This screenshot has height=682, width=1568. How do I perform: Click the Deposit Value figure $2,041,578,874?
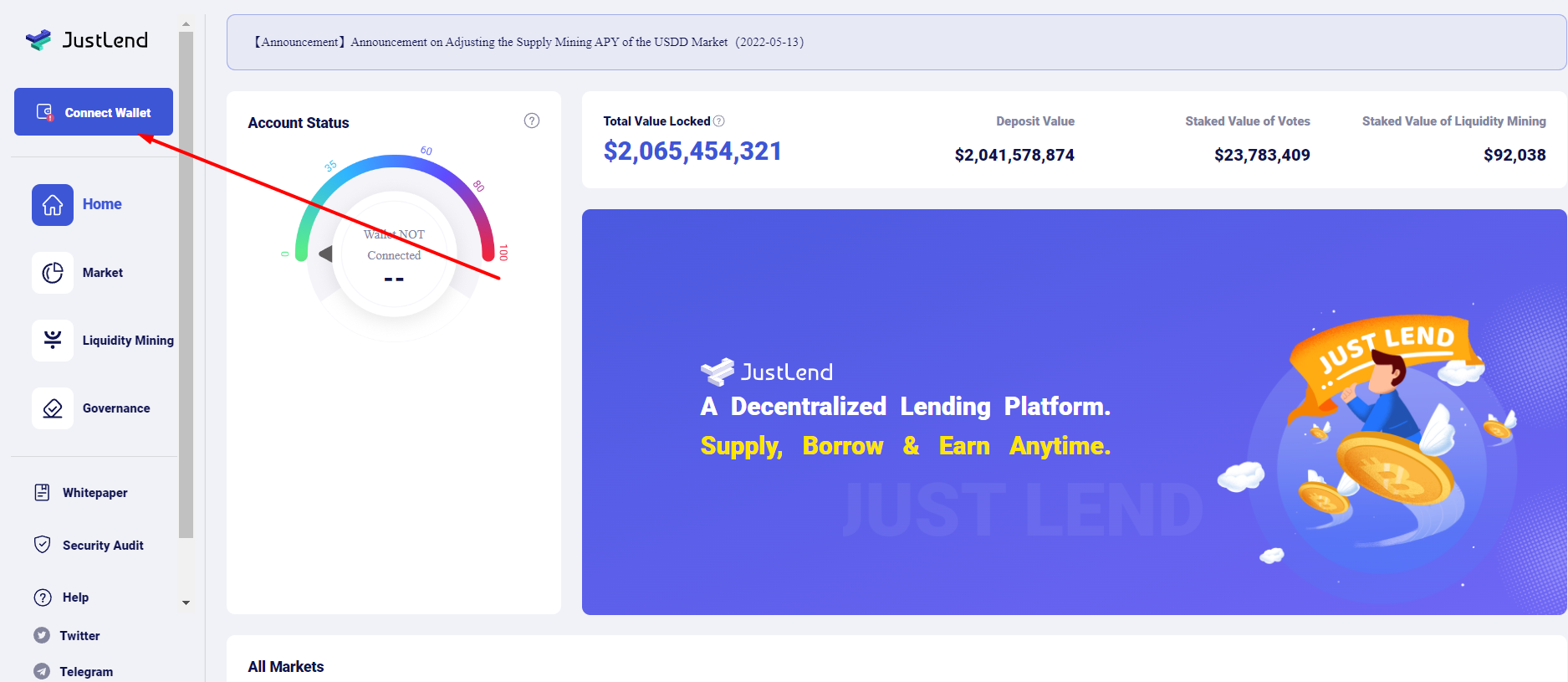(1014, 155)
